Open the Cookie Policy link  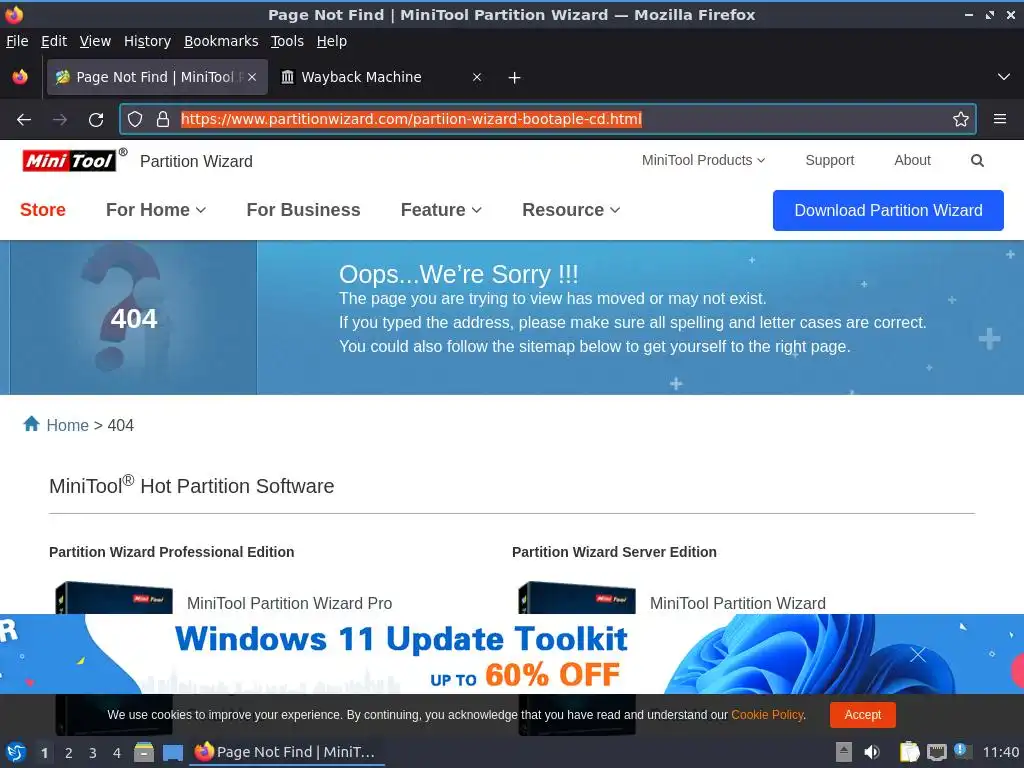point(767,714)
